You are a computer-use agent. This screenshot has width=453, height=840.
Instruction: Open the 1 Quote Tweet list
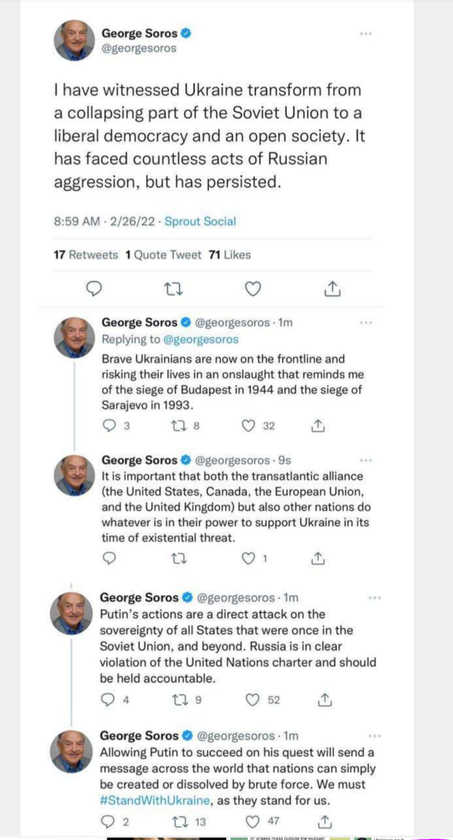point(163,256)
